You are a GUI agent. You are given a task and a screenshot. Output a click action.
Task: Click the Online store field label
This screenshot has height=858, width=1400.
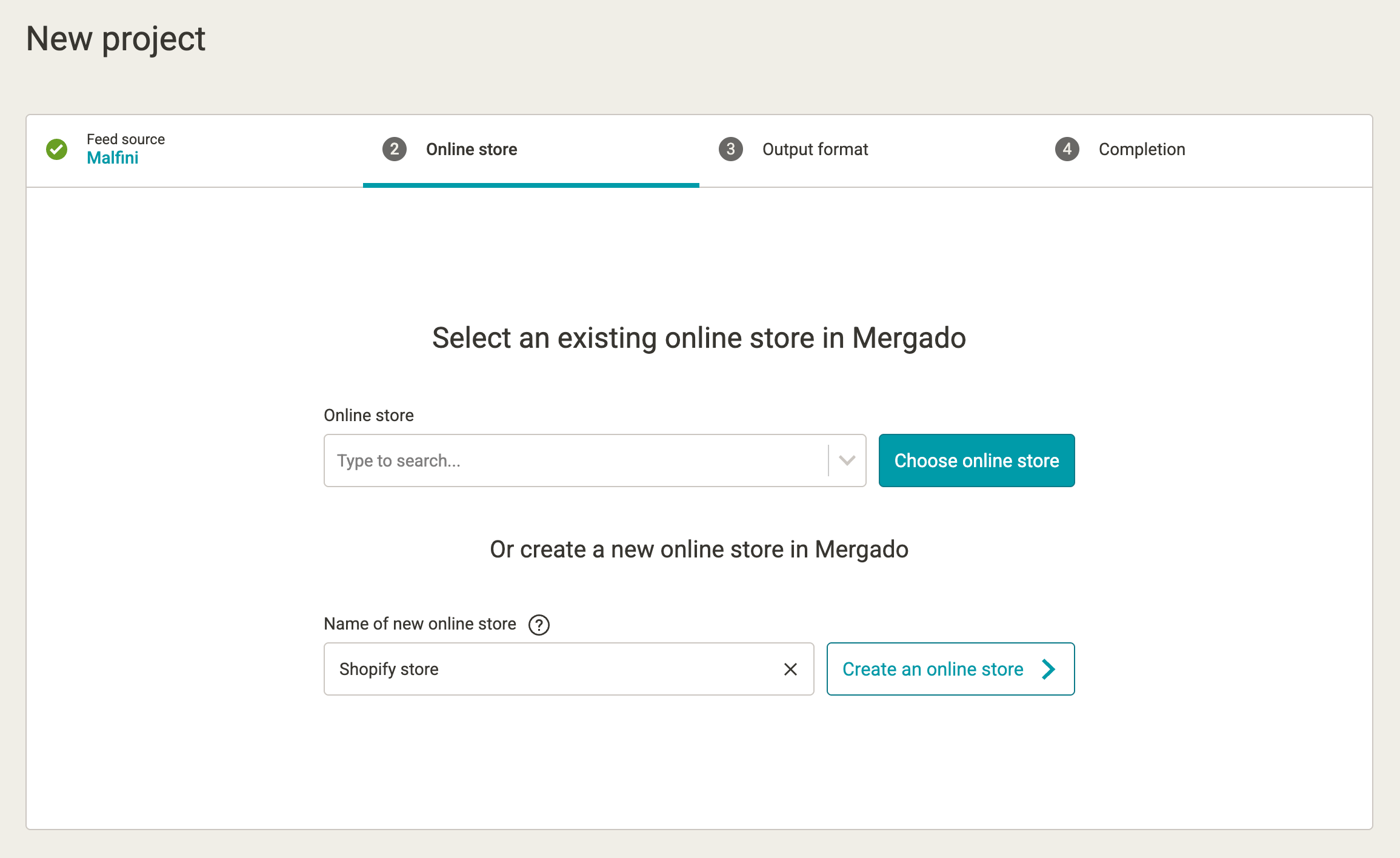pyautogui.click(x=368, y=415)
